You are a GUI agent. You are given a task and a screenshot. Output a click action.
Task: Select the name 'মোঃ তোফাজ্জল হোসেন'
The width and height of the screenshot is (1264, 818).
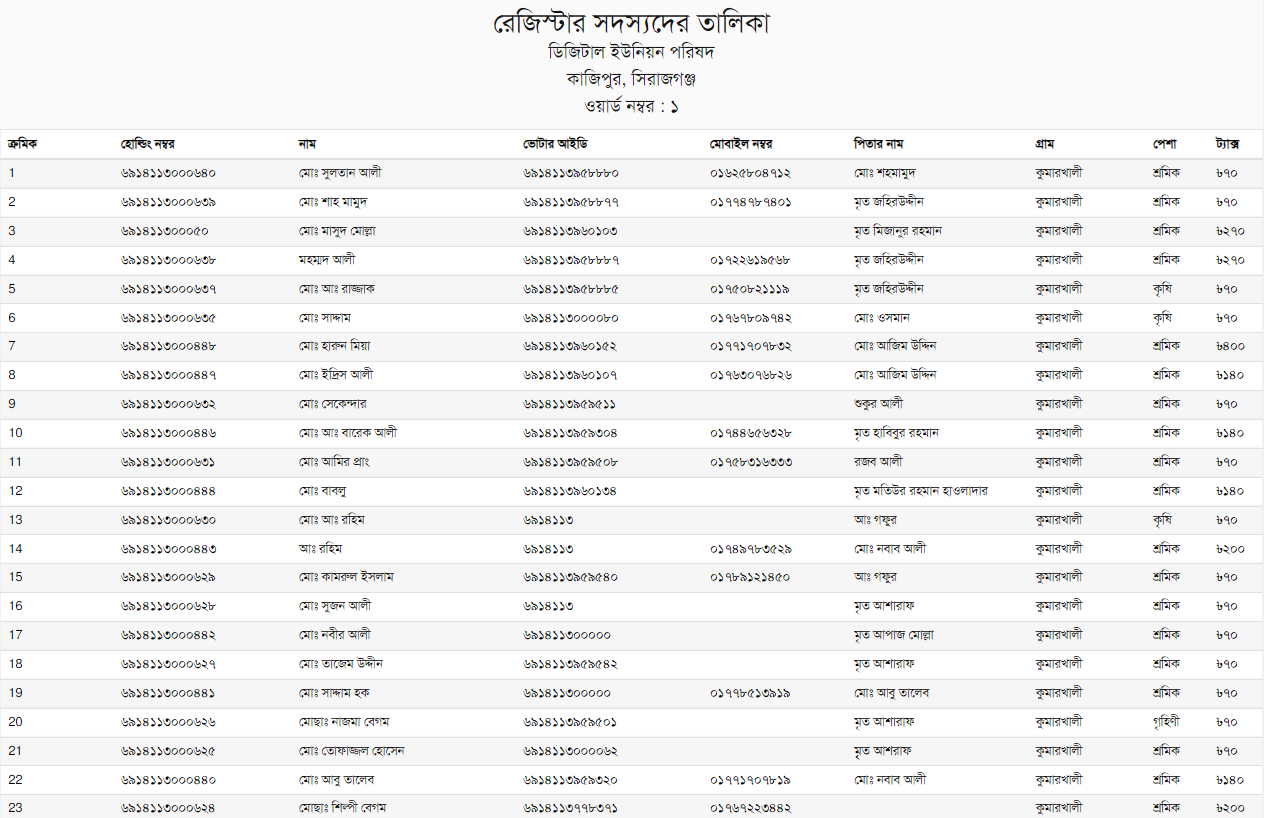point(350,751)
